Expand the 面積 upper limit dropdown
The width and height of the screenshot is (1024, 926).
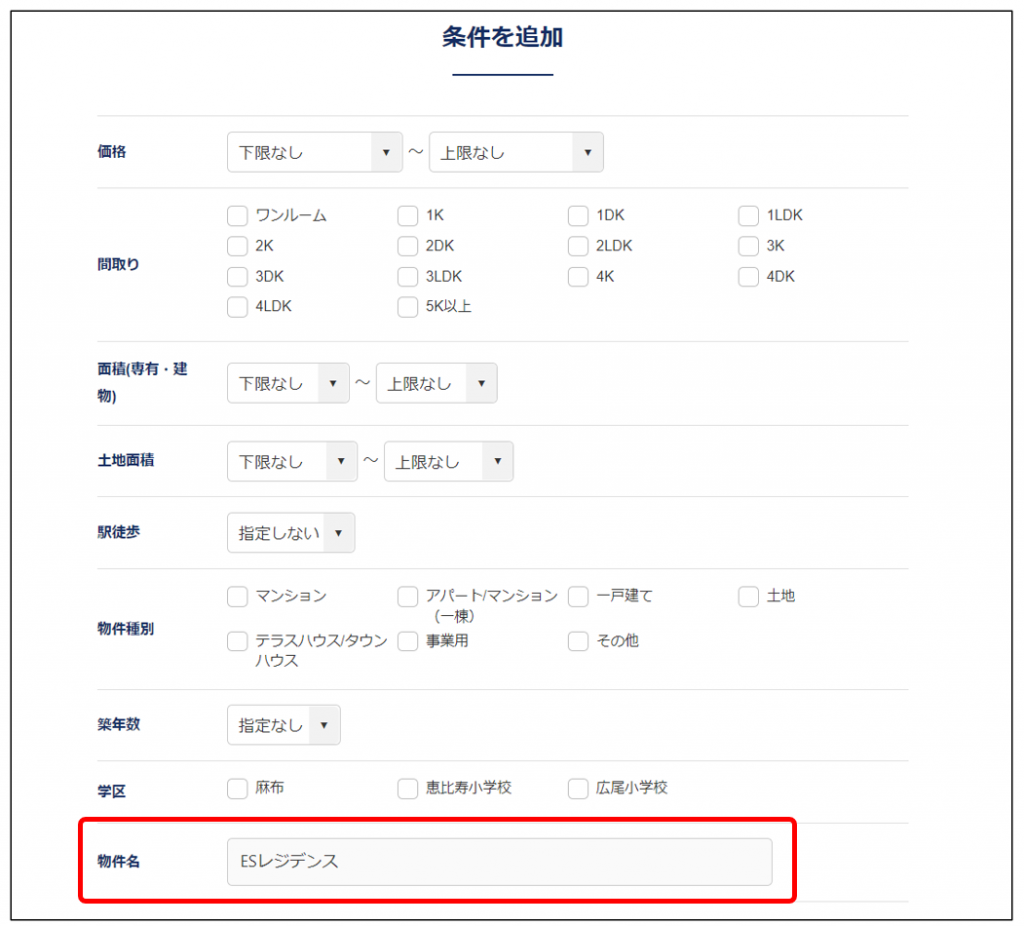click(436, 384)
